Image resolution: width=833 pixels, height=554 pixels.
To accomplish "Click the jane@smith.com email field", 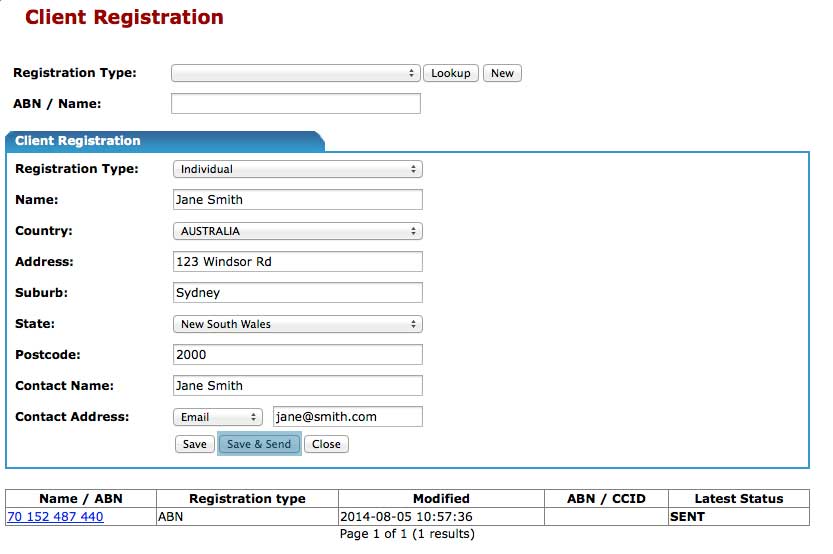I will (347, 417).
